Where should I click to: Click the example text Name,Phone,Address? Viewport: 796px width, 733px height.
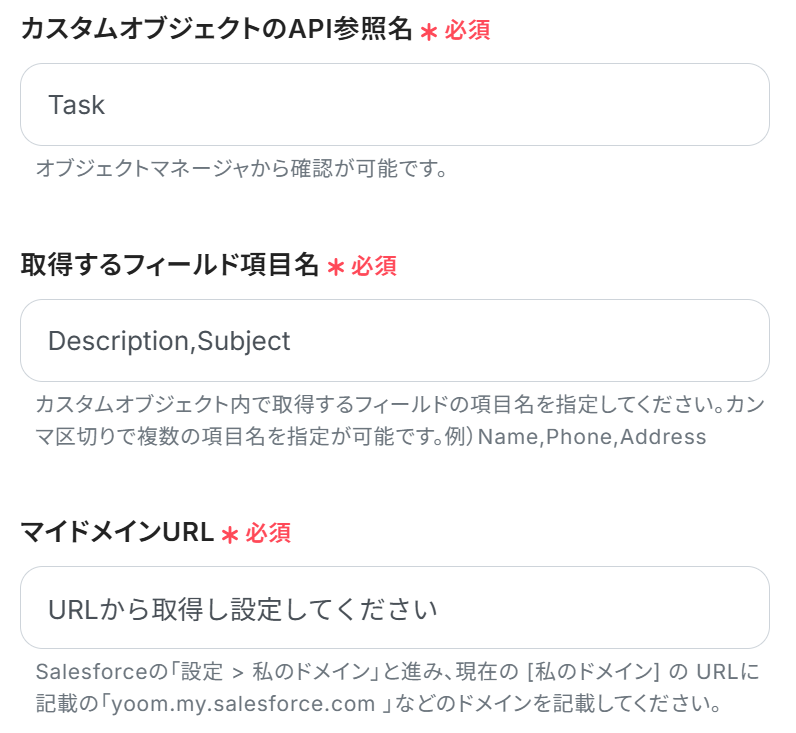pos(592,437)
